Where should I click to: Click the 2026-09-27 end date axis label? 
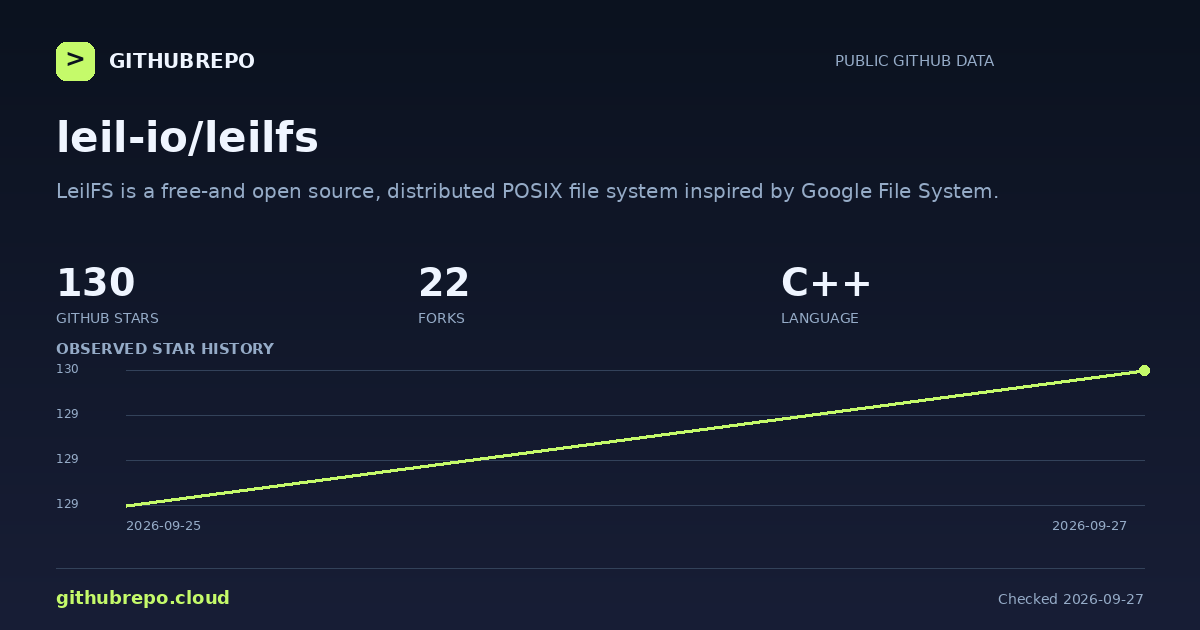pyautogui.click(x=1089, y=525)
